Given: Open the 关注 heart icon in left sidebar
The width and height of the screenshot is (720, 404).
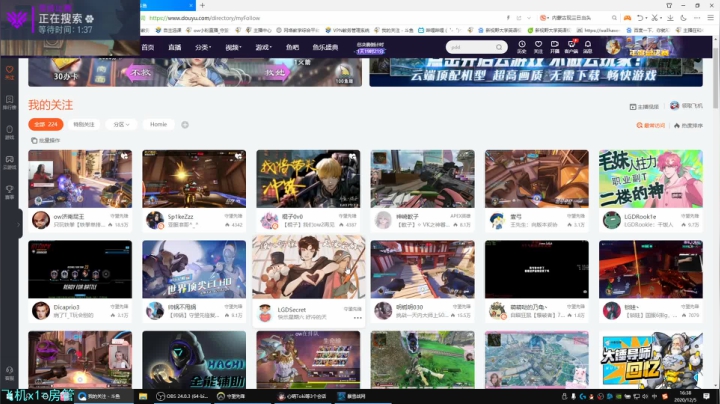Looking at the screenshot, I should [x=9, y=72].
